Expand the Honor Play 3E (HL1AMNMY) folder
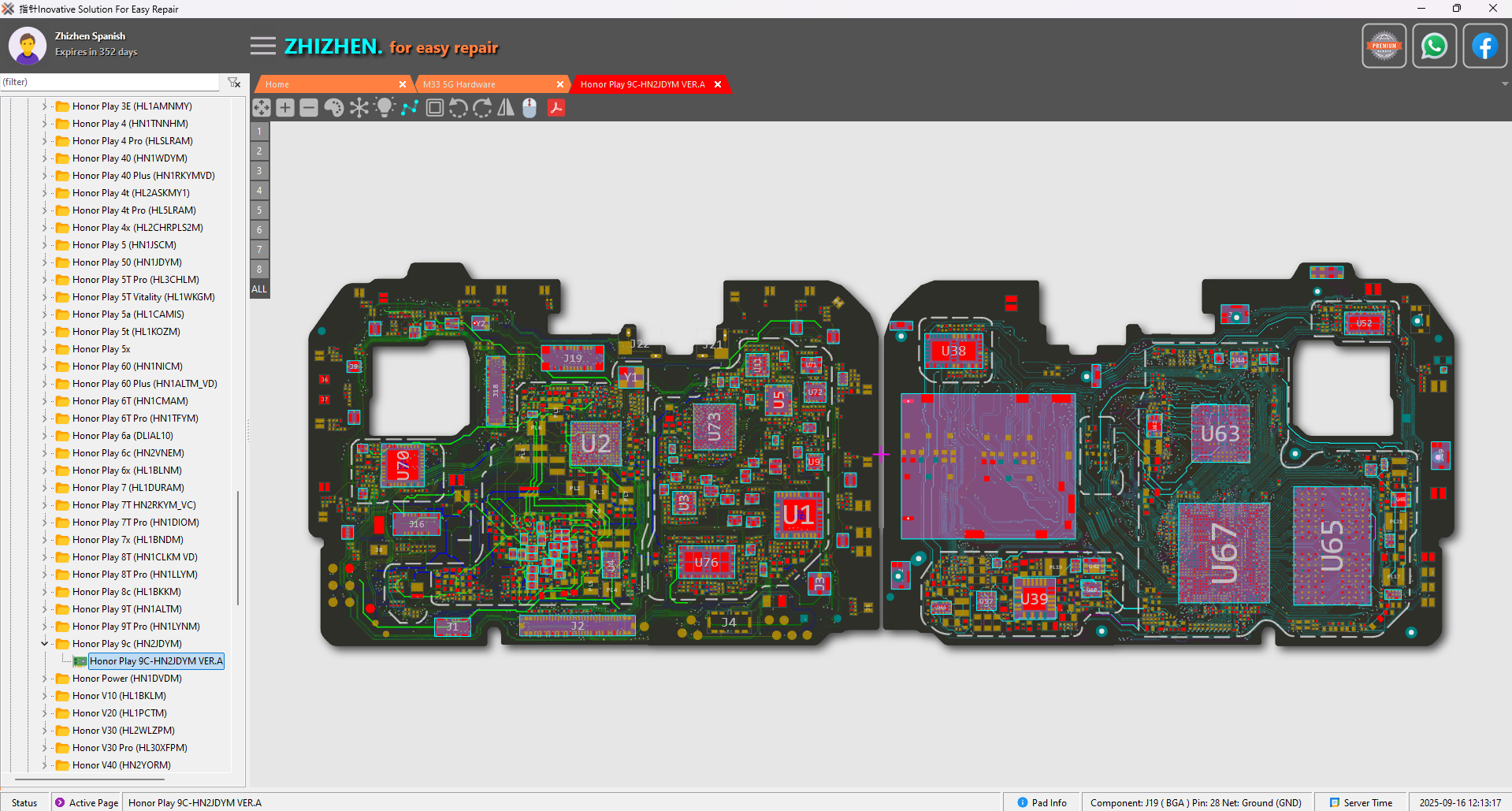The width and height of the screenshot is (1512, 811). click(x=44, y=106)
